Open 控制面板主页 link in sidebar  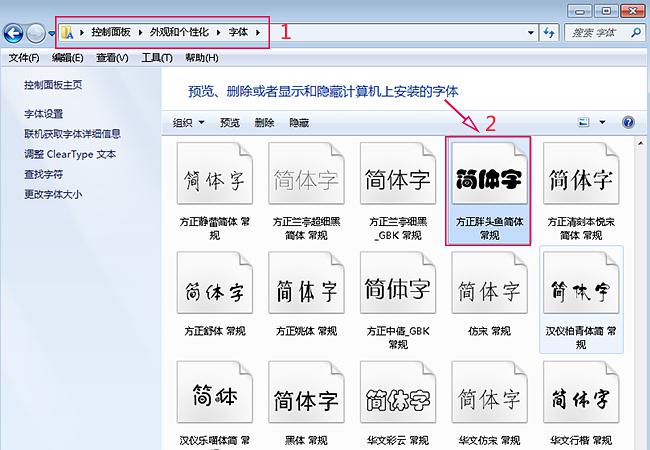(53, 85)
